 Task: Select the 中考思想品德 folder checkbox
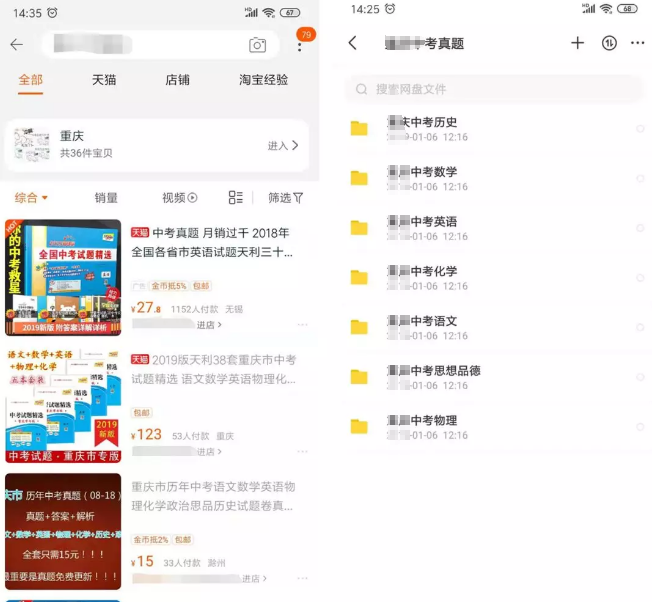[640, 377]
